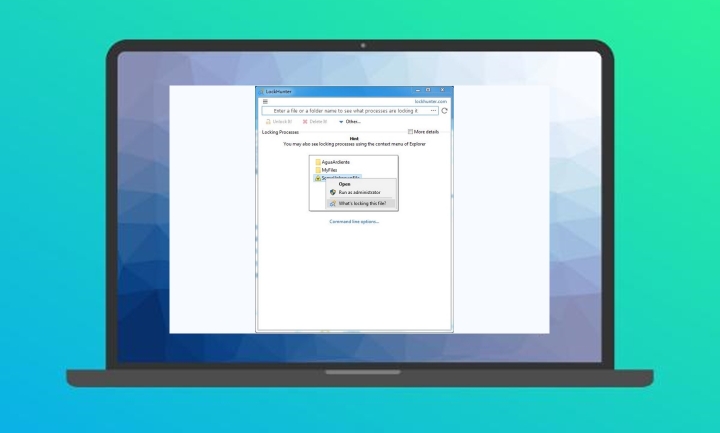Minimize the LockHunter window
Image resolution: width=720 pixels, height=433 pixels.
[x=417, y=90]
